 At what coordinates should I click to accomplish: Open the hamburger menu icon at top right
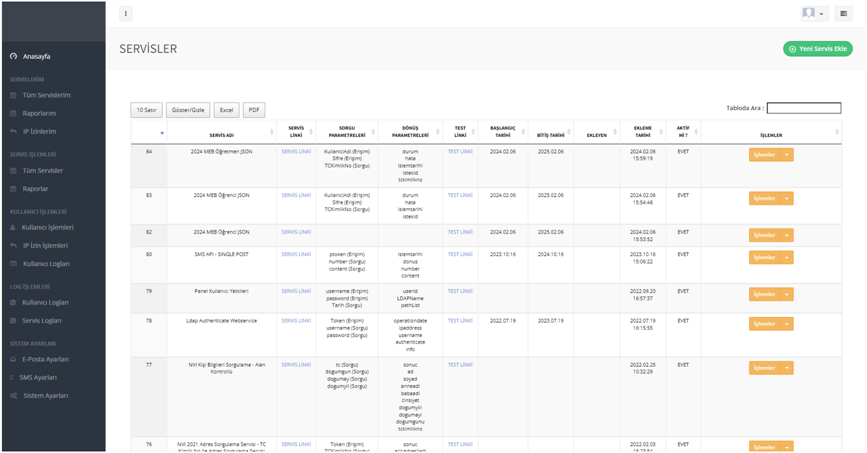[x=844, y=14]
